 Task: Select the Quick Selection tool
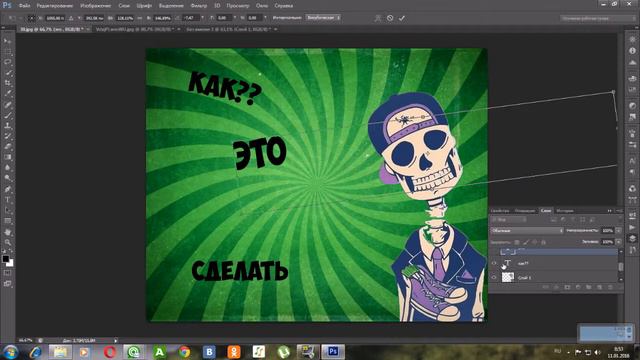7,73
